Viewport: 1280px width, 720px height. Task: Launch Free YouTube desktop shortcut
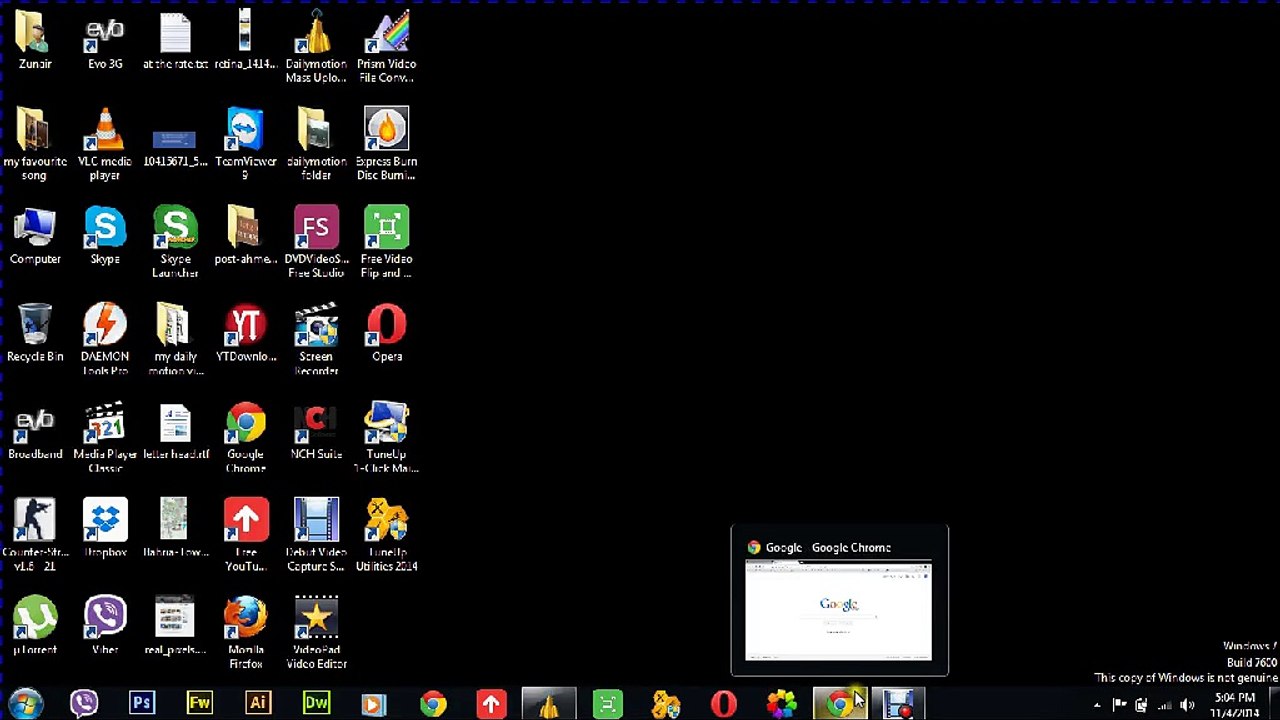pos(245,535)
